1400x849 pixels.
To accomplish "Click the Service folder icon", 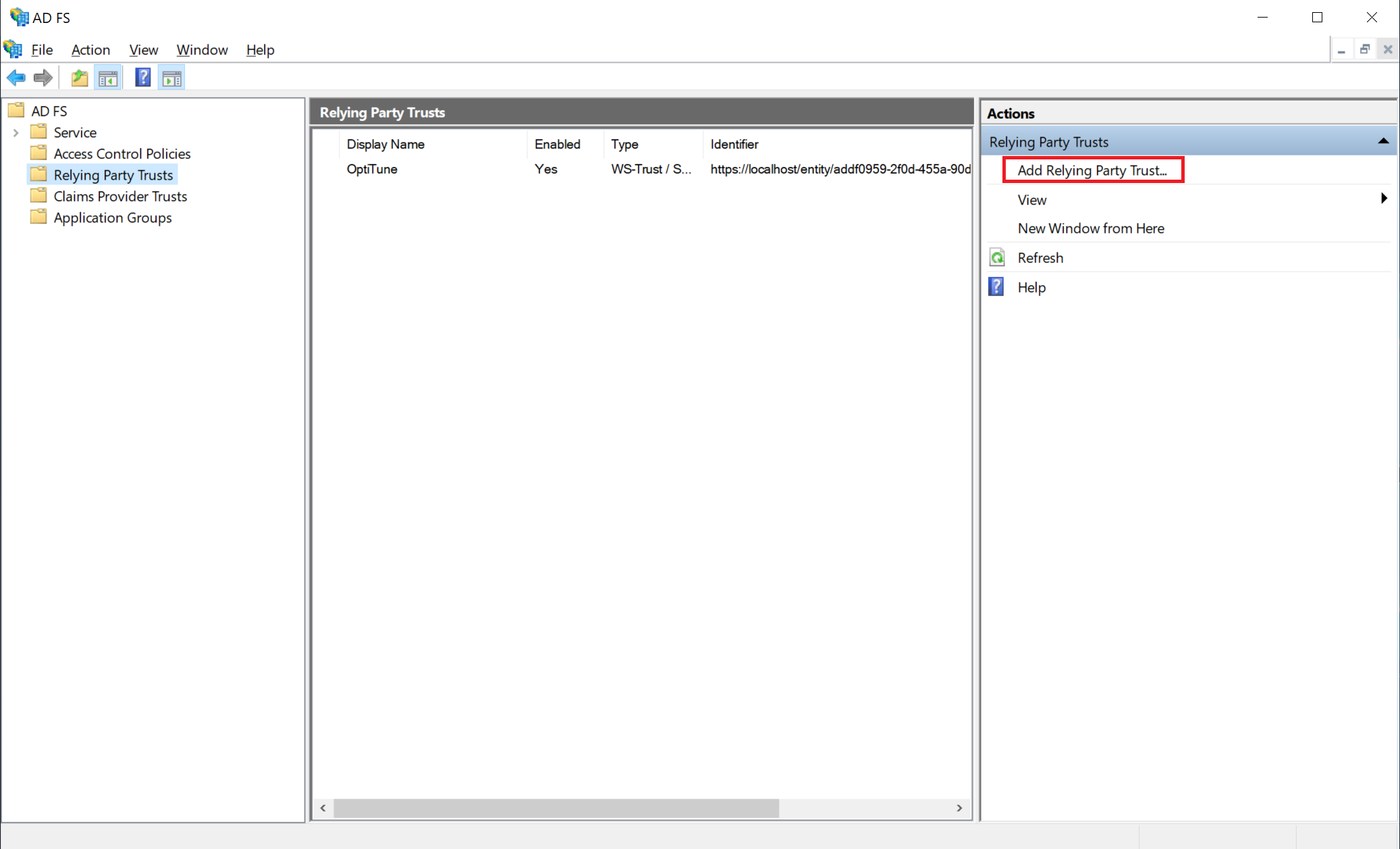I will click(39, 132).
